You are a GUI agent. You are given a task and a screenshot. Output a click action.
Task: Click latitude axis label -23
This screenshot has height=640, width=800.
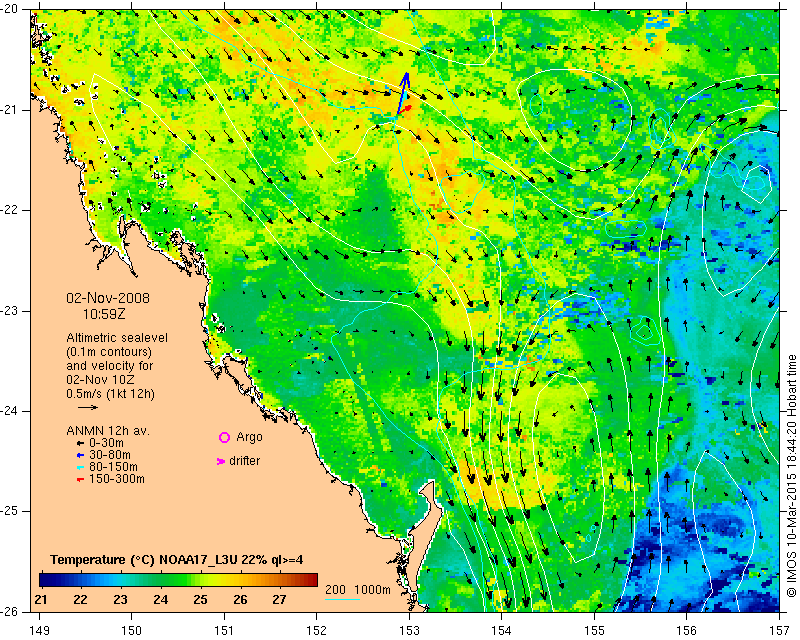point(9,311)
